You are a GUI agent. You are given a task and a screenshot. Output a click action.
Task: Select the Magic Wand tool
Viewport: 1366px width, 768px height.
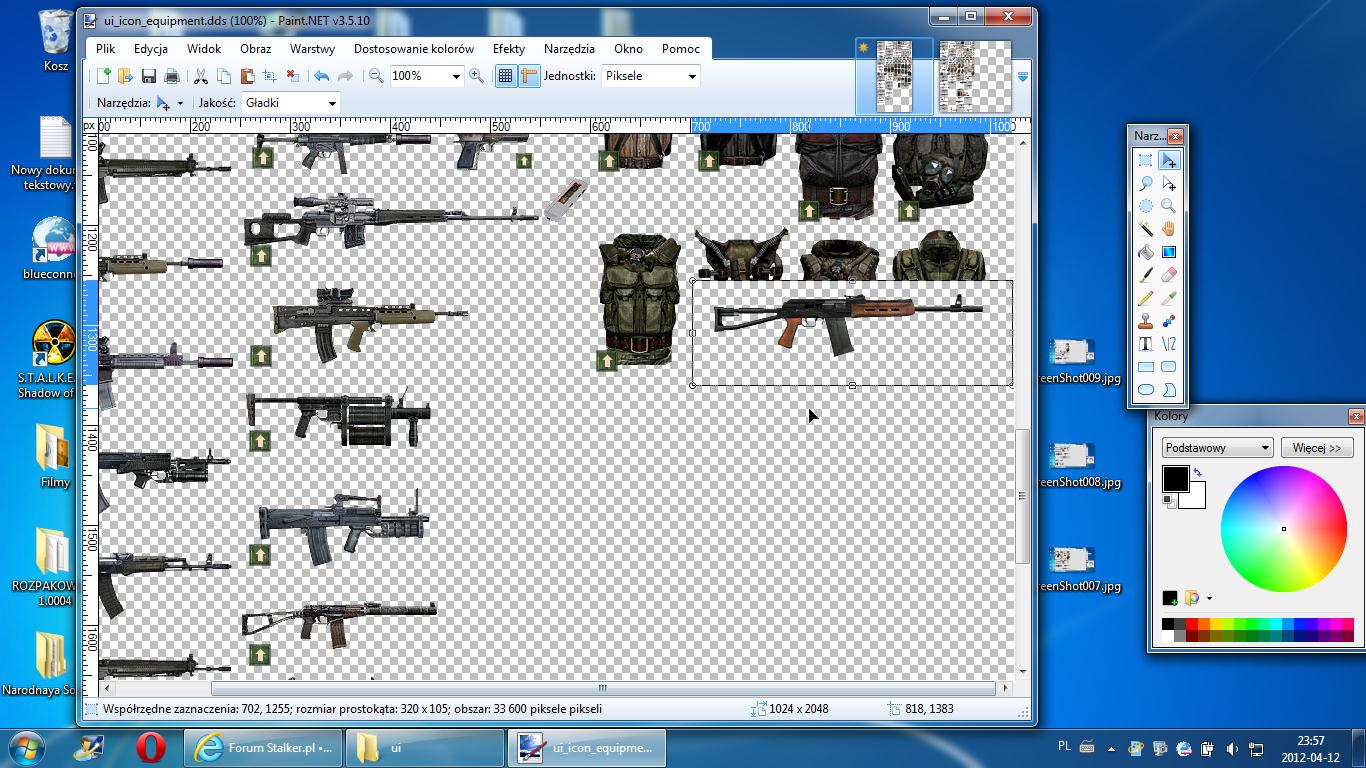coord(1146,229)
